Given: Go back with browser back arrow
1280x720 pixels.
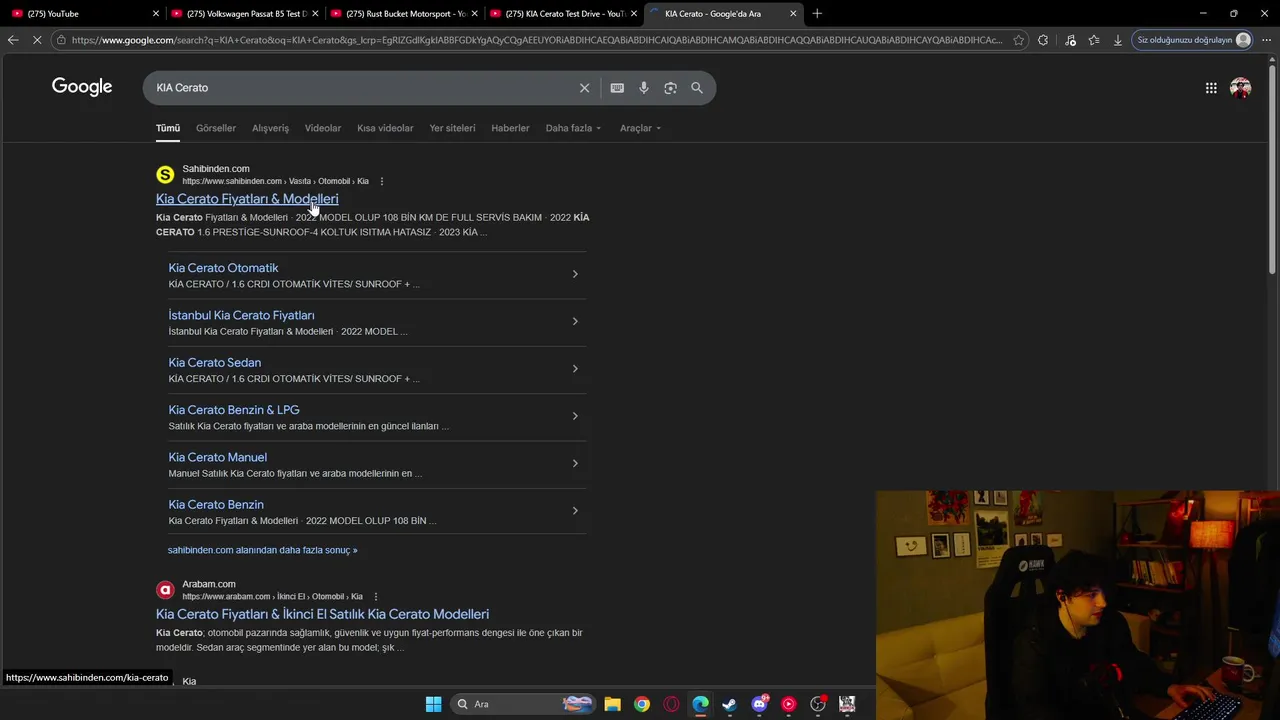Looking at the screenshot, I should [13, 40].
